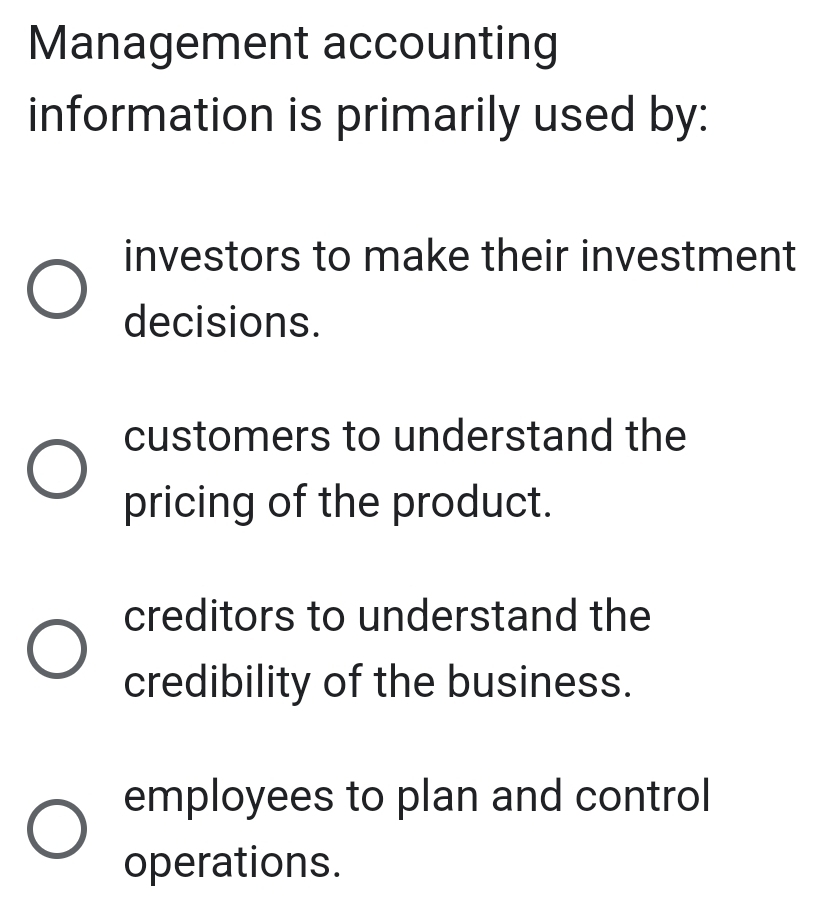Screen dimensions: 824x919
Task: Click the line "information is primarily used by:"
Action: coord(369,115)
